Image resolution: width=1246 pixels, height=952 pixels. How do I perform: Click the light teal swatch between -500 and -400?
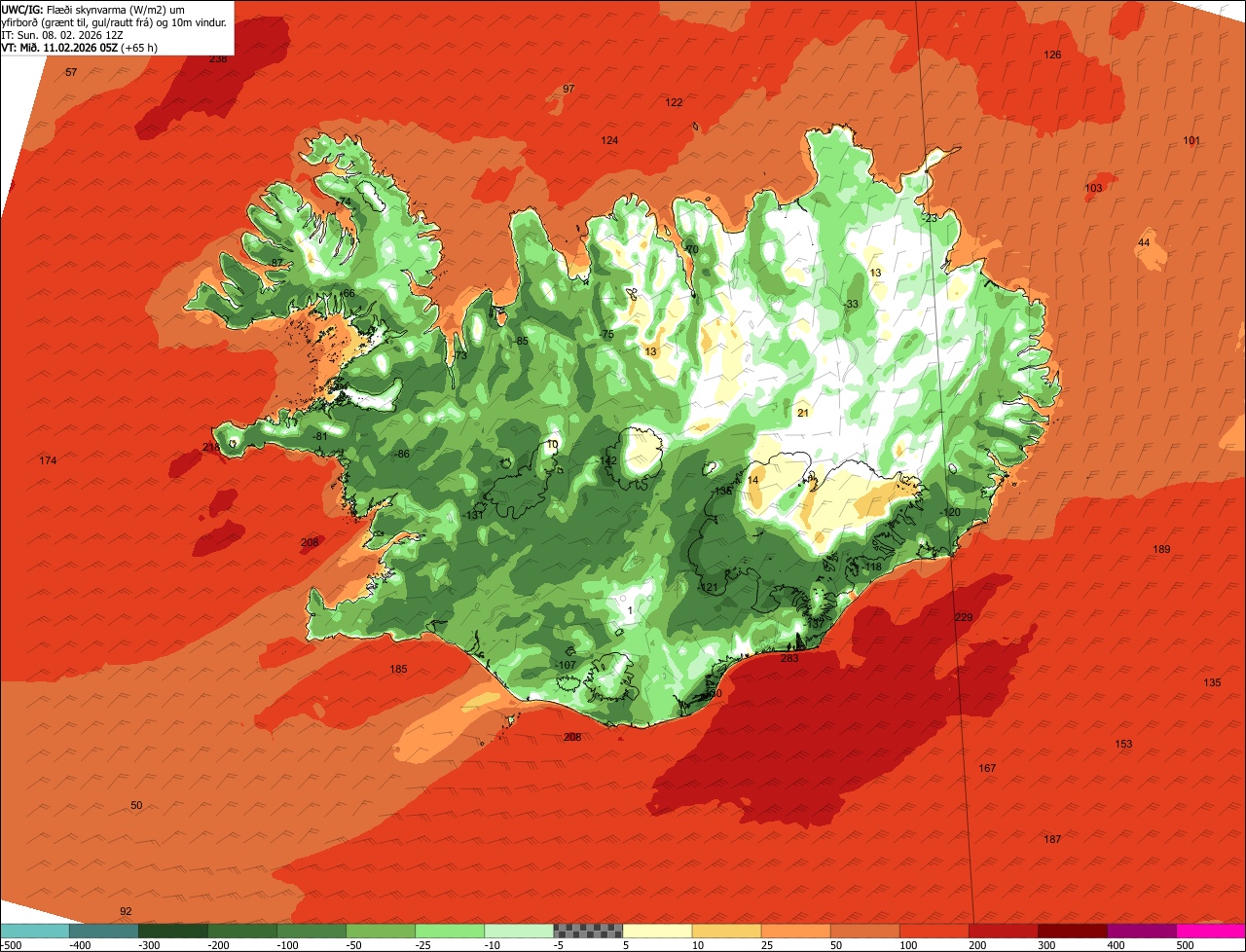tap(34, 931)
